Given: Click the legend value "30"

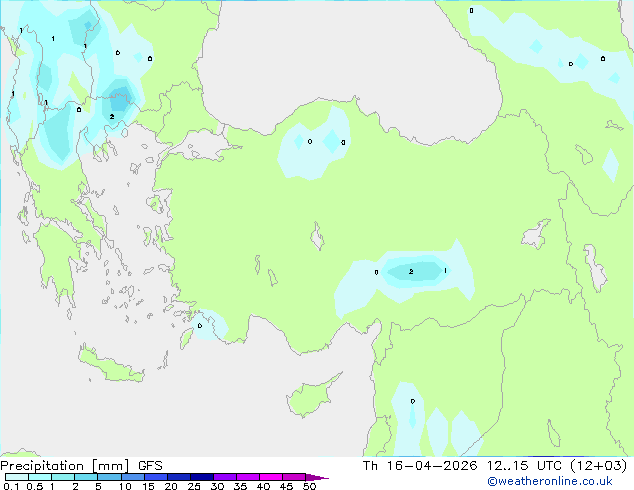Looking at the screenshot, I should point(217,486).
